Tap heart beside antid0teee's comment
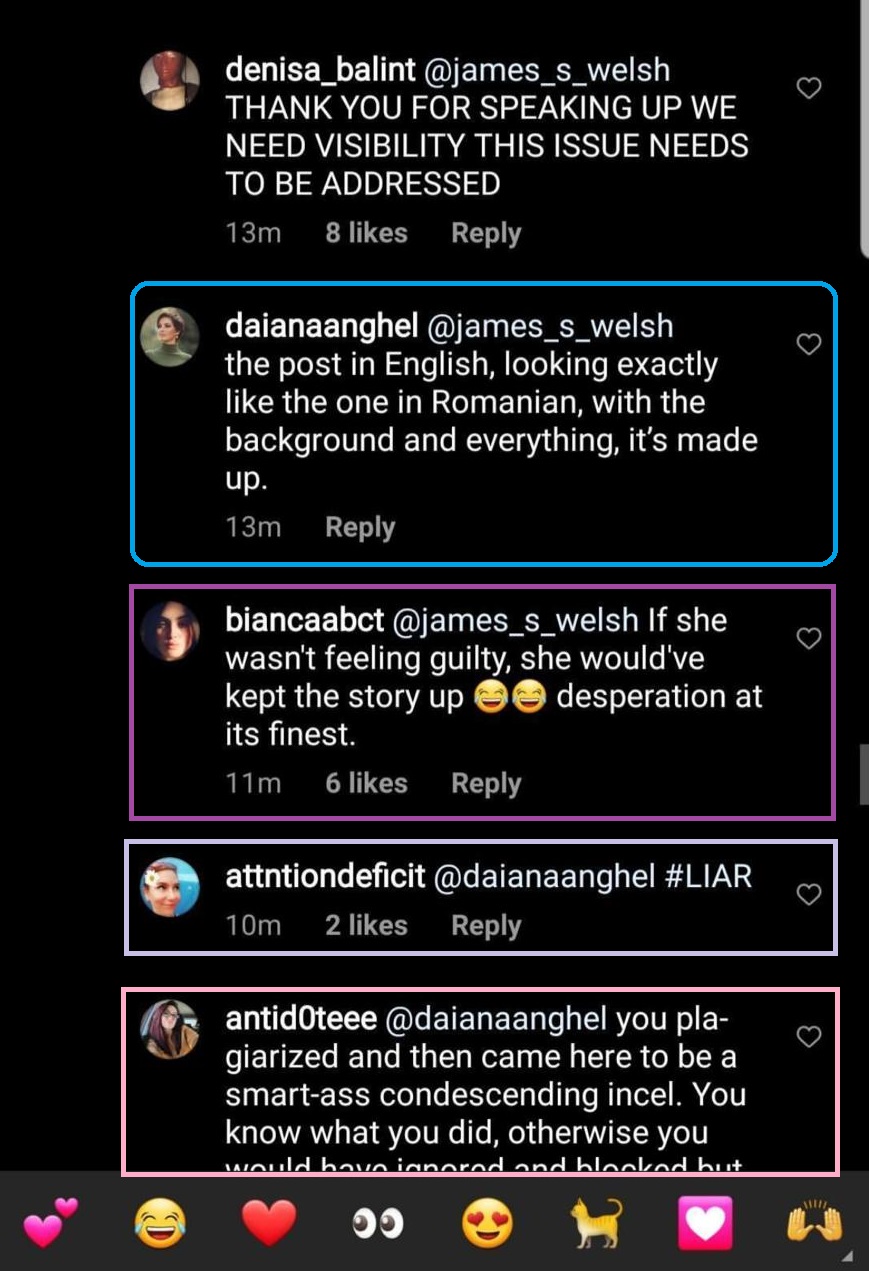The height and width of the screenshot is (1271, 869). [808, 1038]
